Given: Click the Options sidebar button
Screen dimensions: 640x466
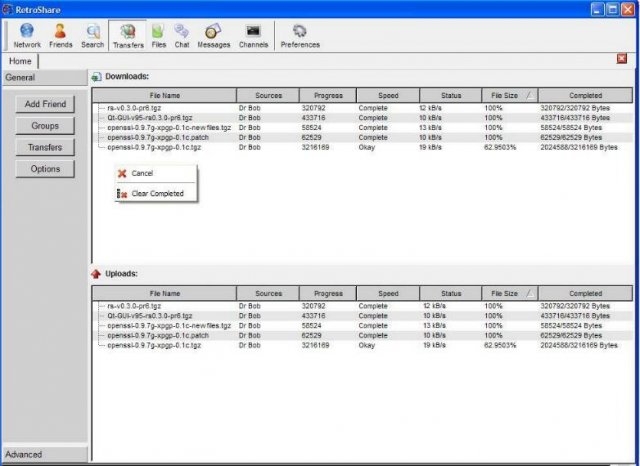Looking at the screenshot, I should (x=45, y=169).
